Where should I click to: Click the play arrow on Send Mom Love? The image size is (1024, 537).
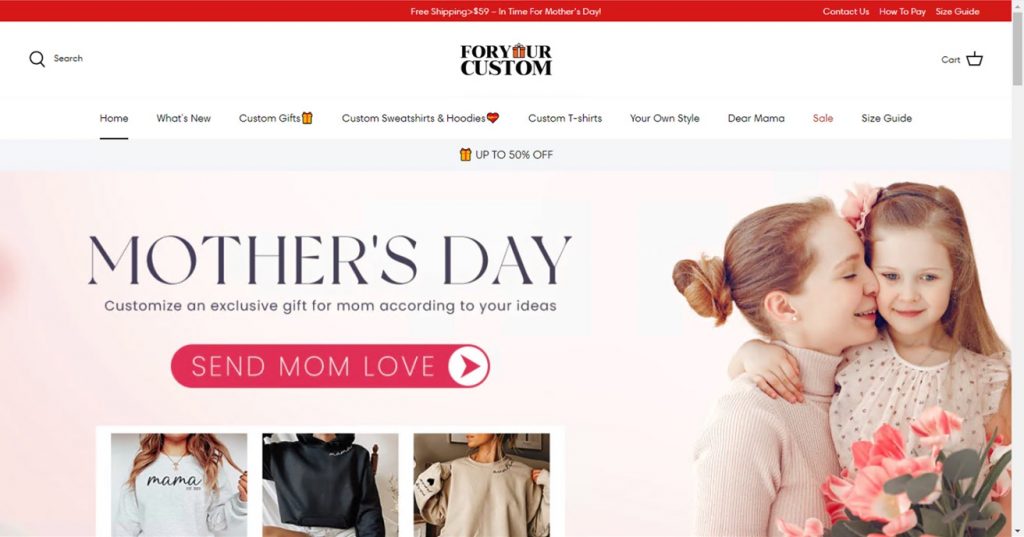[x=468, y=366]
